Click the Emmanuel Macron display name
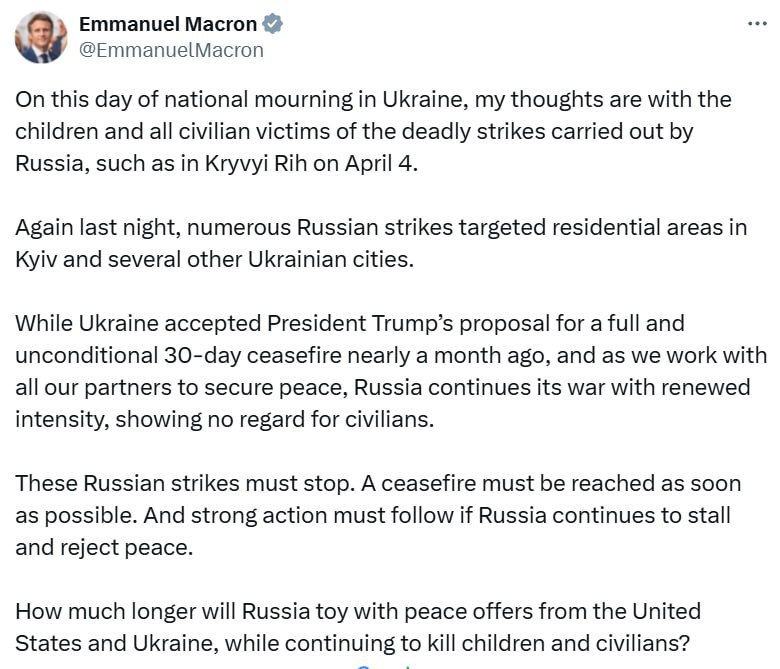780x669 pixels. pyautogui.click(x=167, y=24)
